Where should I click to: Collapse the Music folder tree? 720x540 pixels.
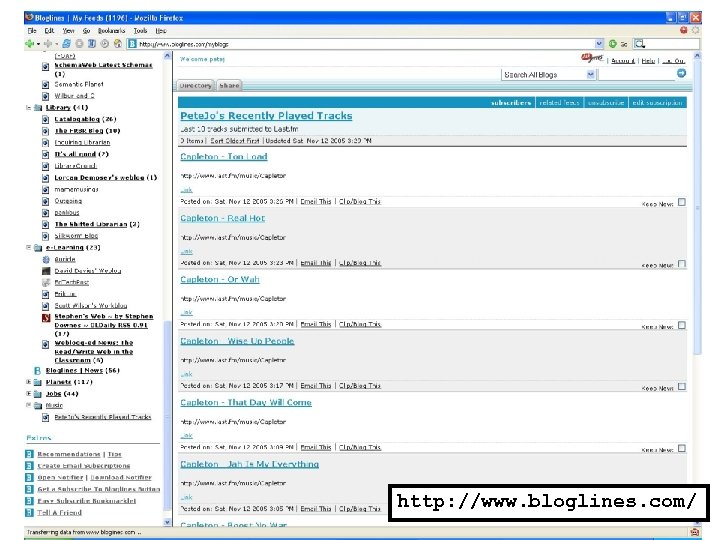pyautogui.click(x=28, y=405)
